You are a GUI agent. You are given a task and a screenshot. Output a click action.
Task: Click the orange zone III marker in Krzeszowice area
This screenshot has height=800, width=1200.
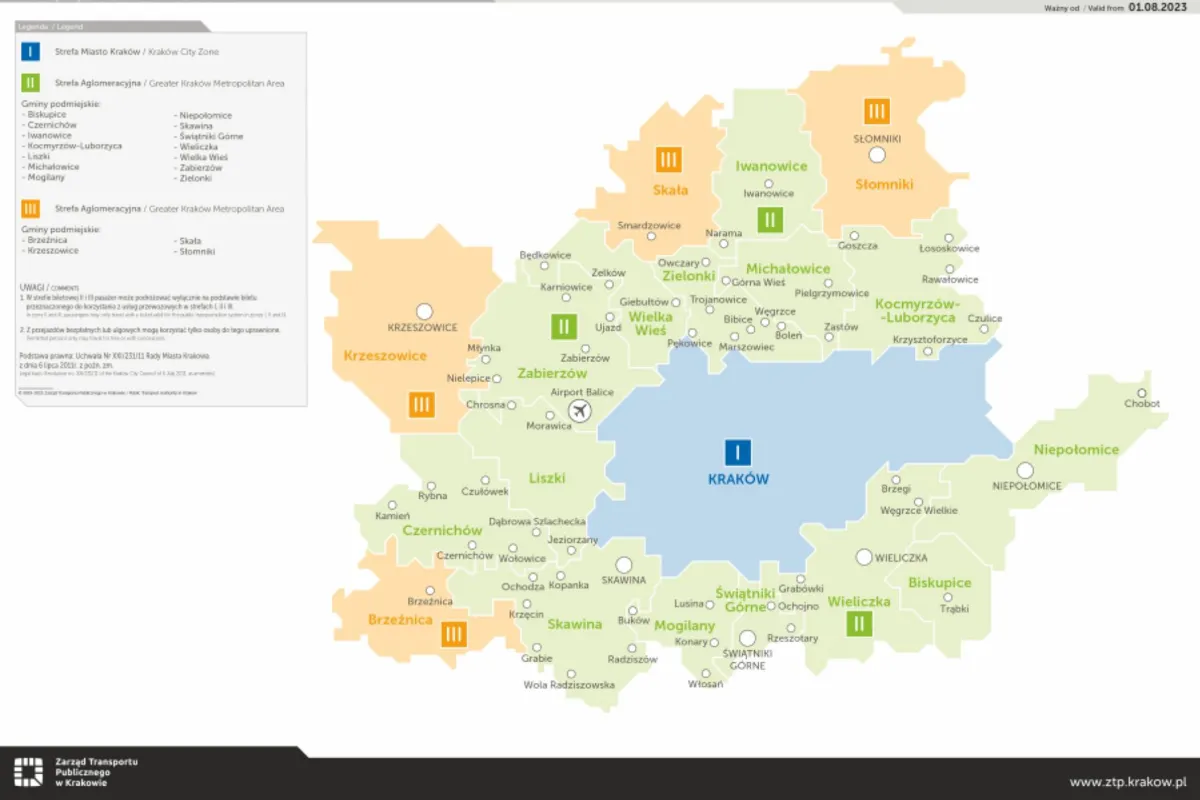coord(421,404)
